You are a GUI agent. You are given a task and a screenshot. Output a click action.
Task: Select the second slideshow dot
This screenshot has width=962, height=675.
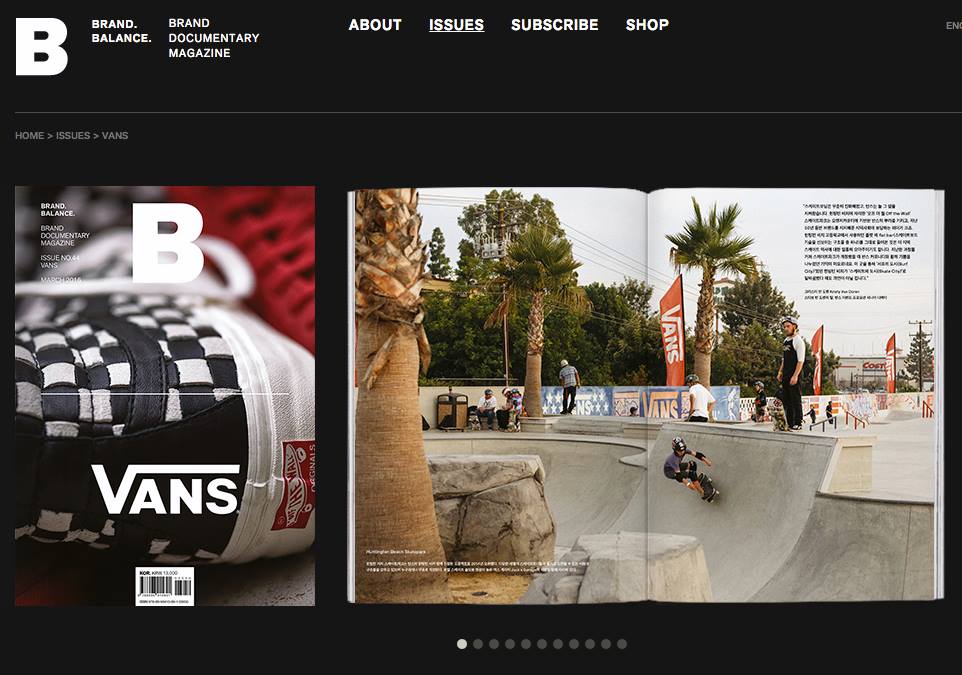coord(478,644)
